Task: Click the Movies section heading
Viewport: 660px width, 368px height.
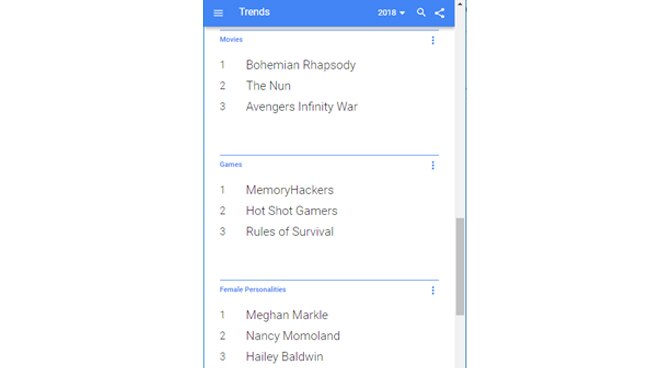Action: coord(231,40)
